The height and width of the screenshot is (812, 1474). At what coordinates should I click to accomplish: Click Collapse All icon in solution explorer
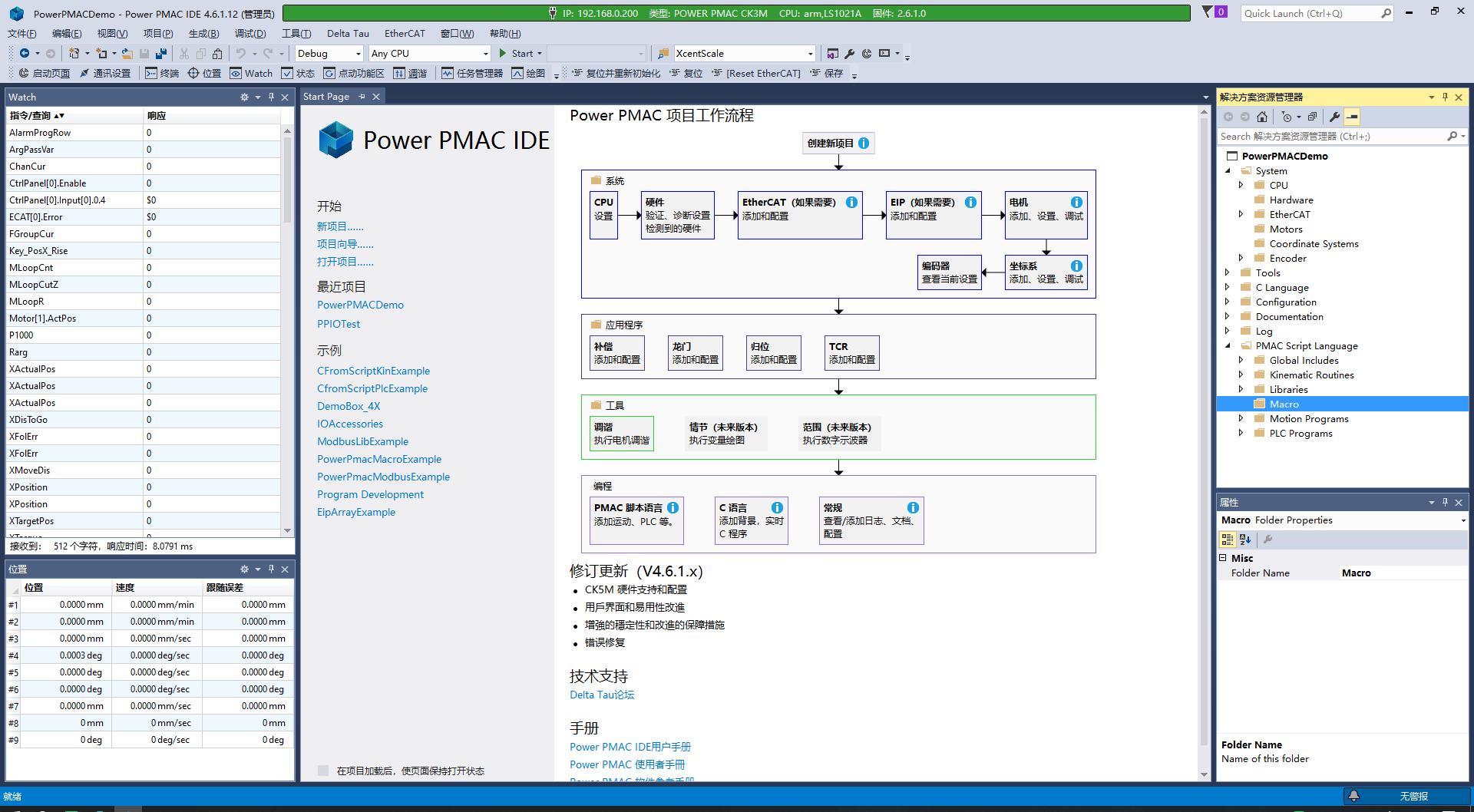[1313, 117]
